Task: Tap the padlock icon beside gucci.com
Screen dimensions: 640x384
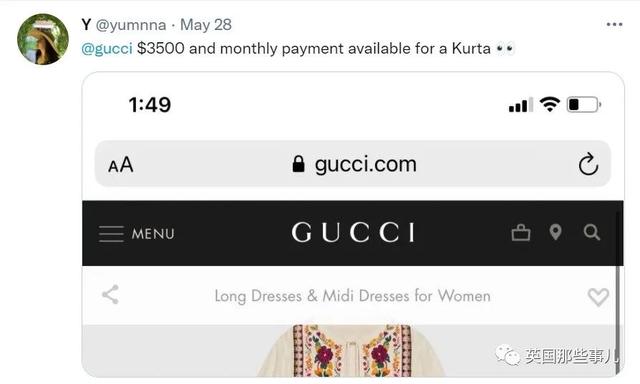Action: (x=298, y=164)
